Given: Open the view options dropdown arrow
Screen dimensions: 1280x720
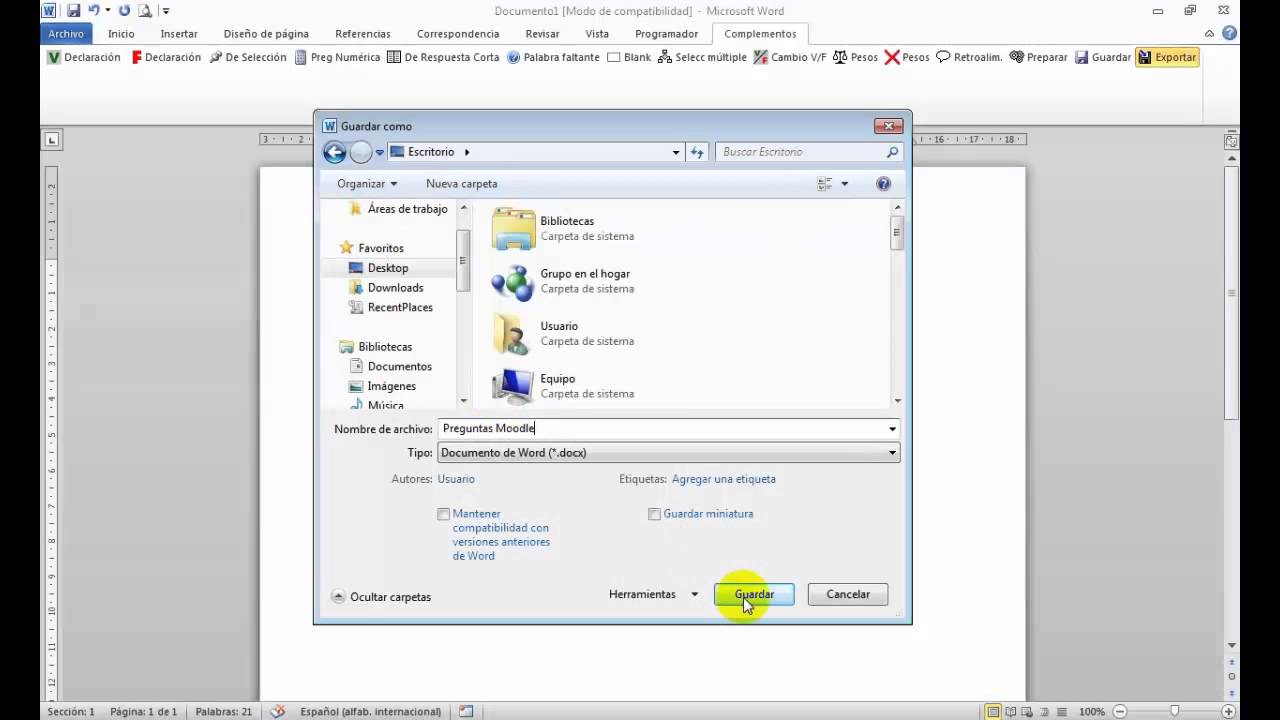Looking at the screenshot, I should tap(844, 184).
